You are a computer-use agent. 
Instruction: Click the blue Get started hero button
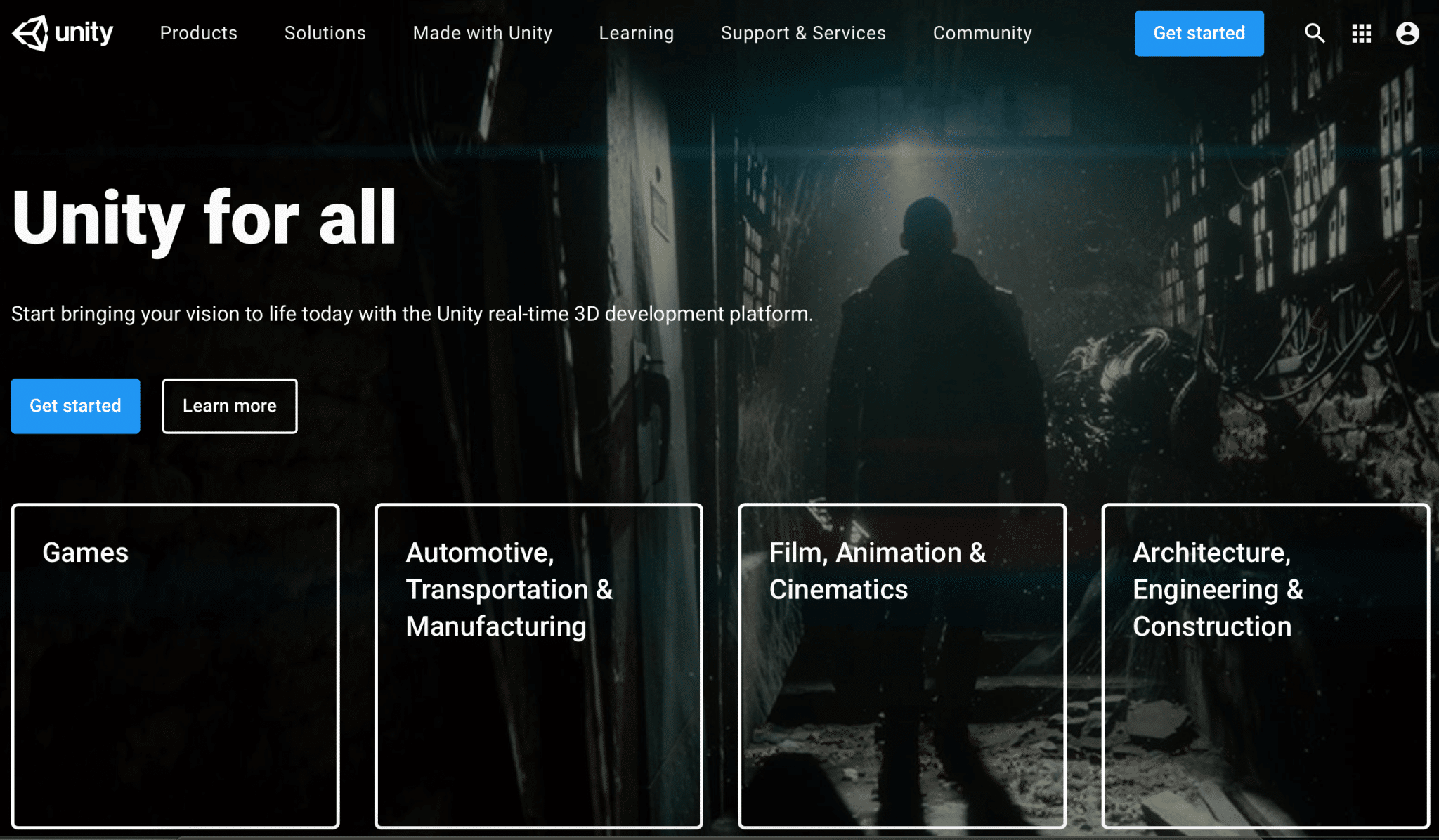click(75, 406)
